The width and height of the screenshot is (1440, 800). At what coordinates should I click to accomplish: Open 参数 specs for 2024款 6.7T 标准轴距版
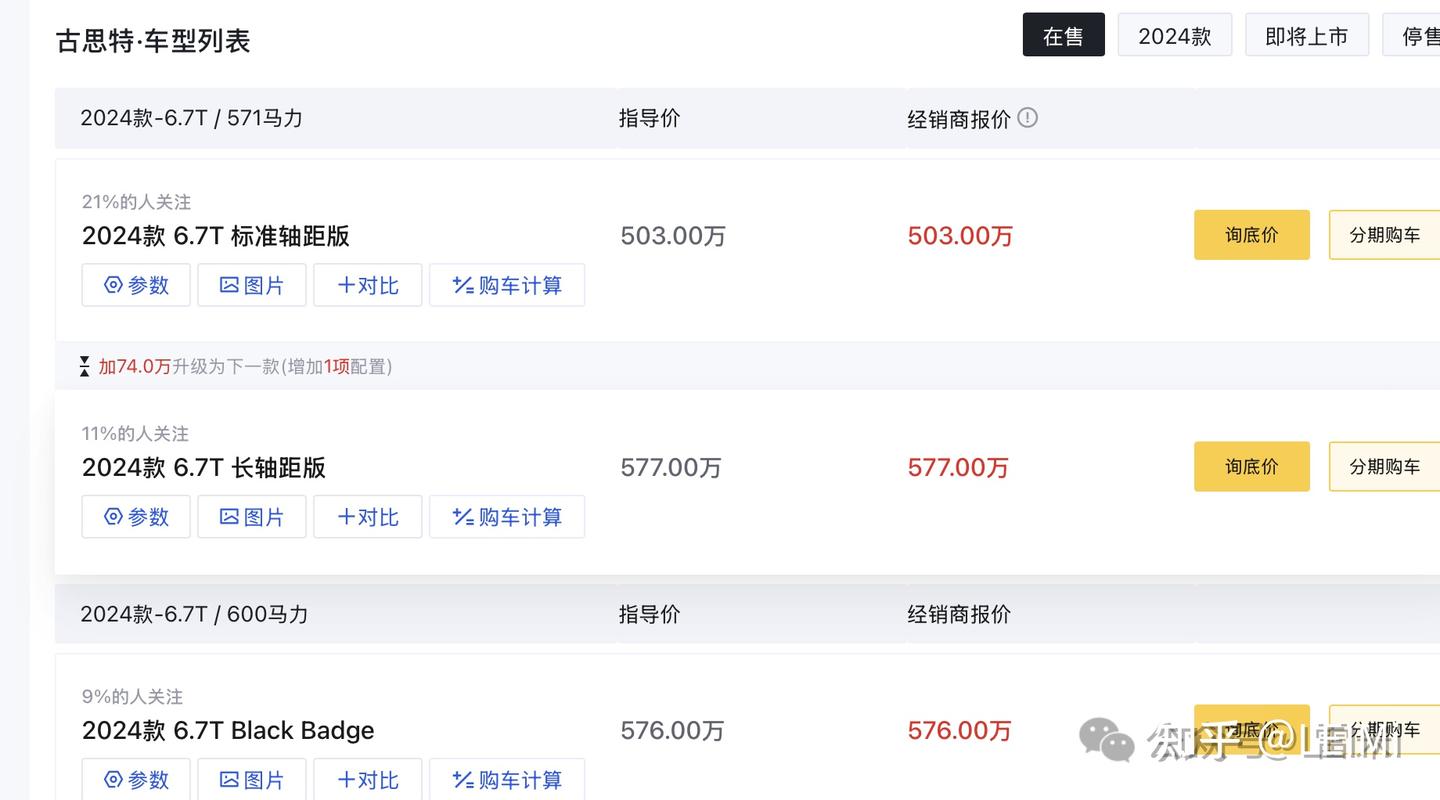coord(136,285)
